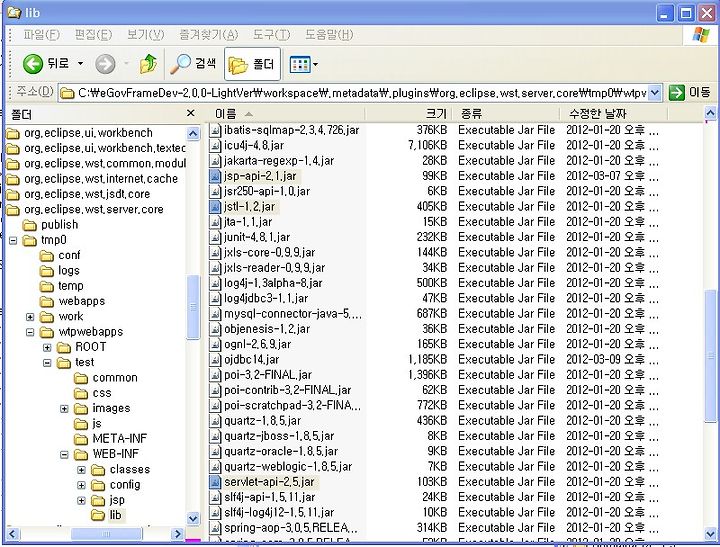Expand the work folder node
Image resolution: width=720 pixels, height=547 pixels.
(30, 317)
